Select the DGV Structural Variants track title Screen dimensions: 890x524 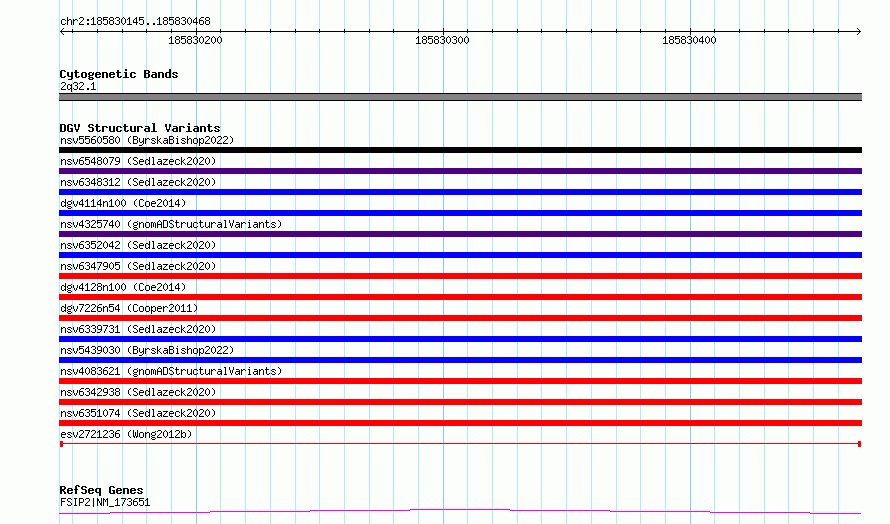pyautogui.click(x=140, y=128)
